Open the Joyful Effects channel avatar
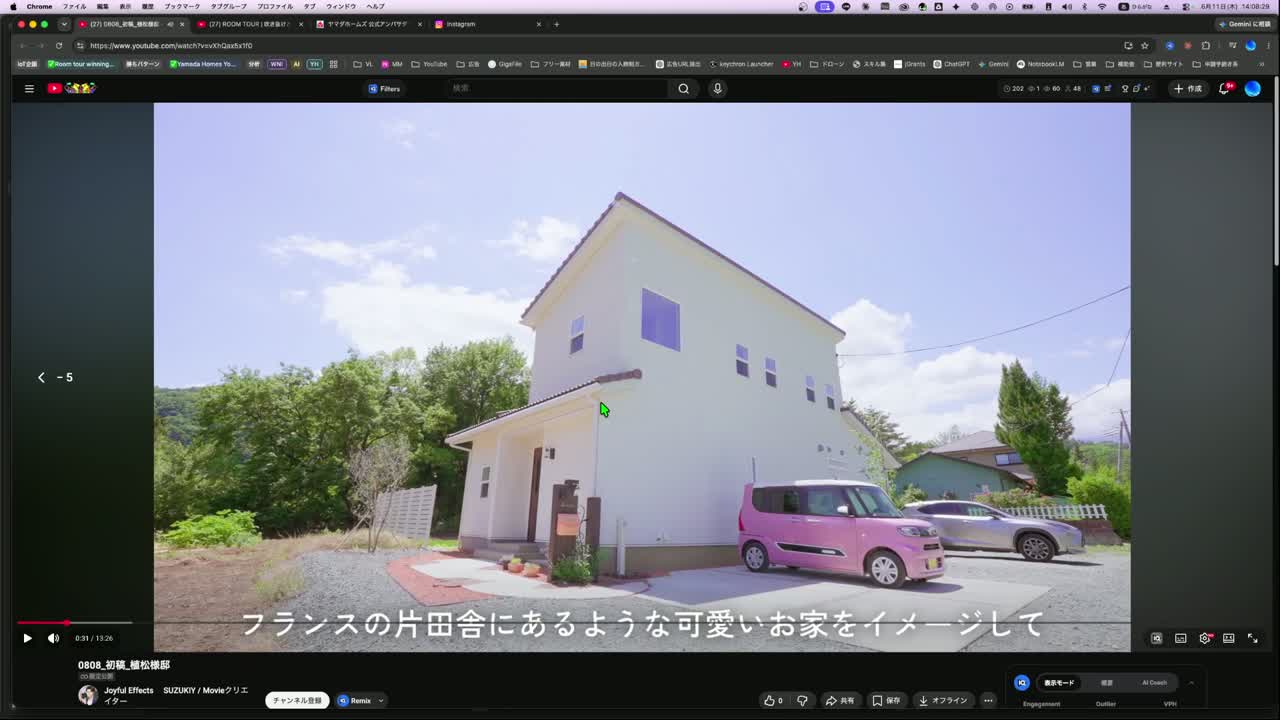This screenshot has height=720, width=1280. (x=88, y=695)
